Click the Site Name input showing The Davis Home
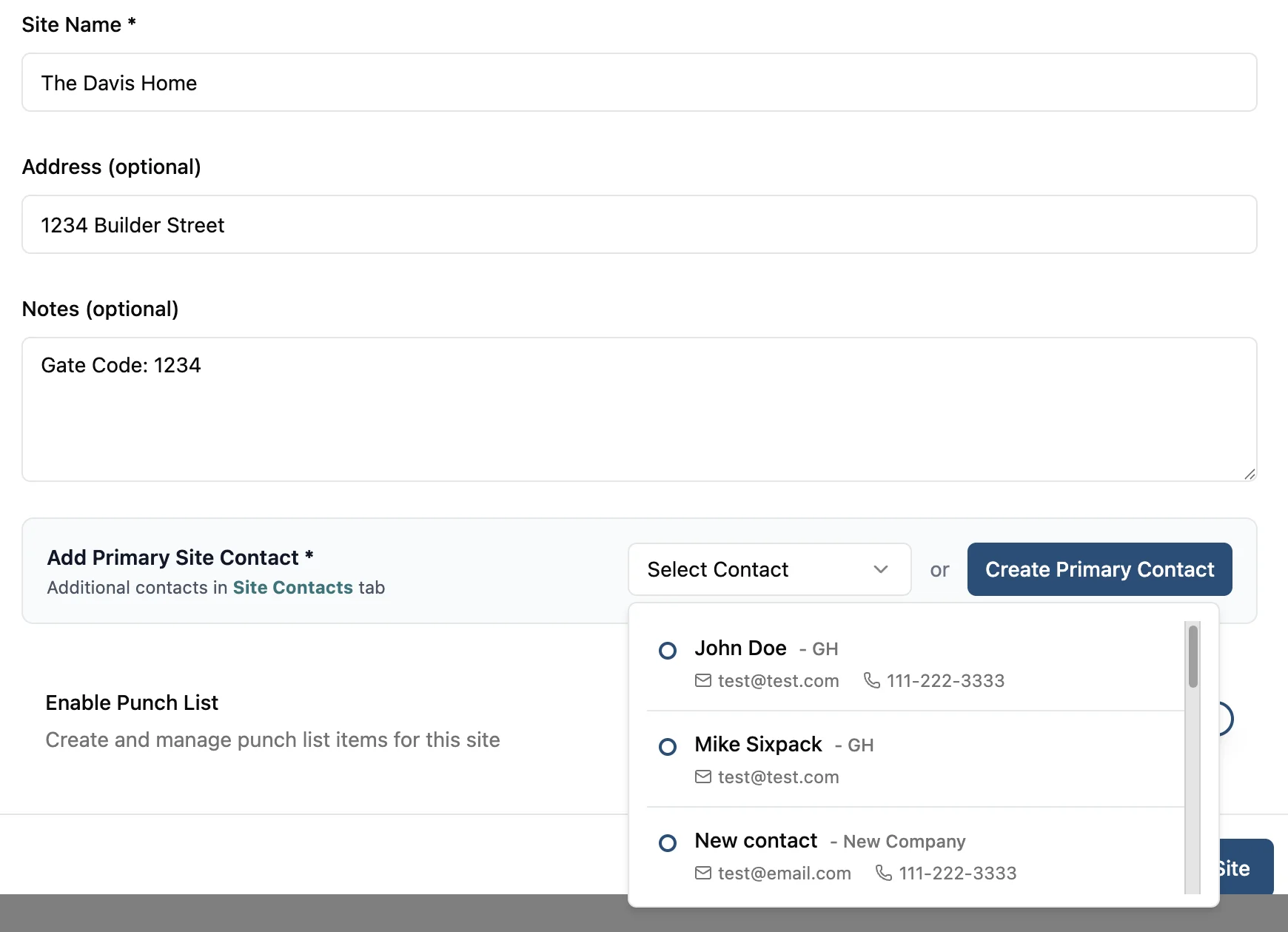 639,82
